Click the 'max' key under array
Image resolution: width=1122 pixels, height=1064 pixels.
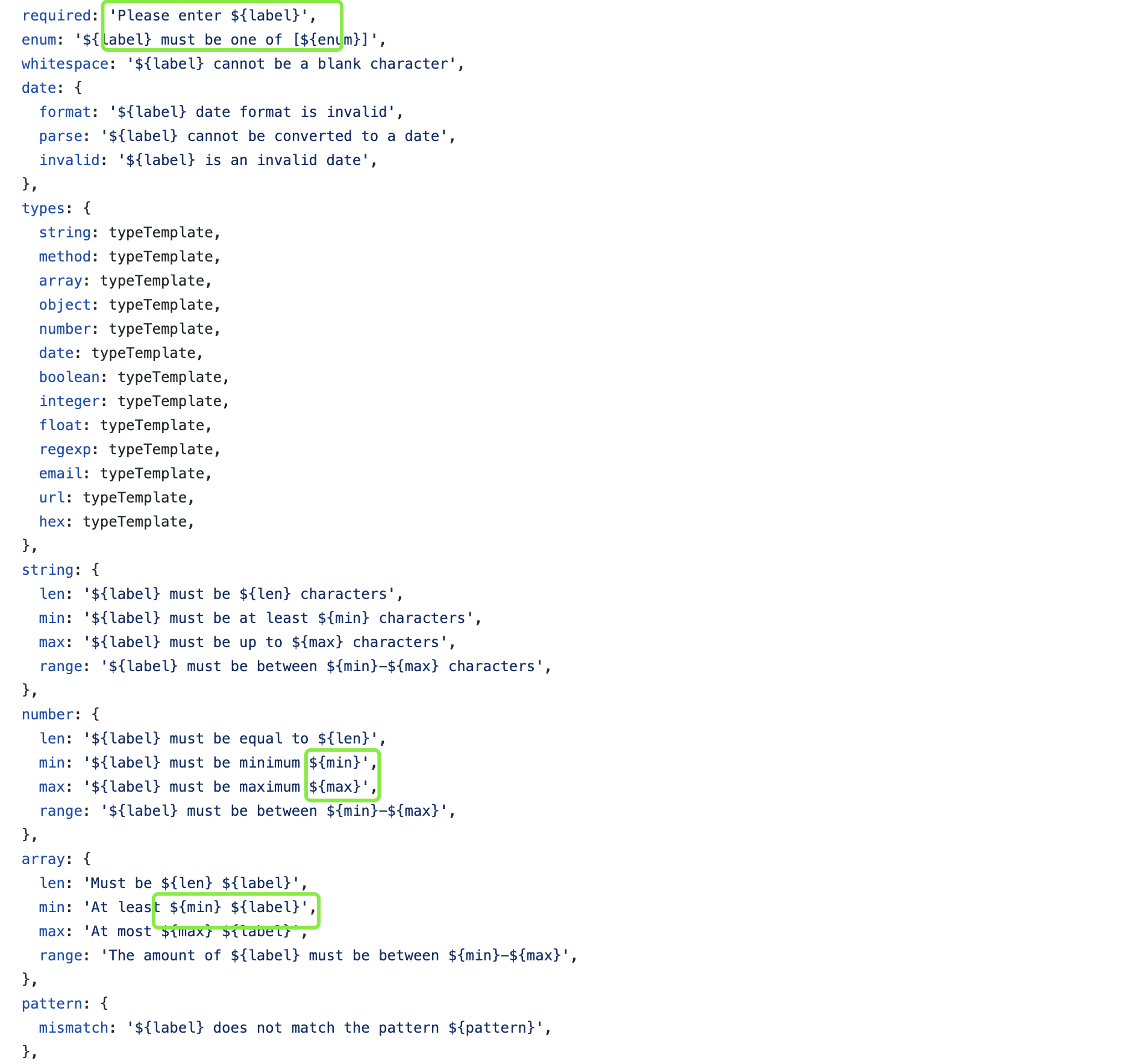click(52, 931)
